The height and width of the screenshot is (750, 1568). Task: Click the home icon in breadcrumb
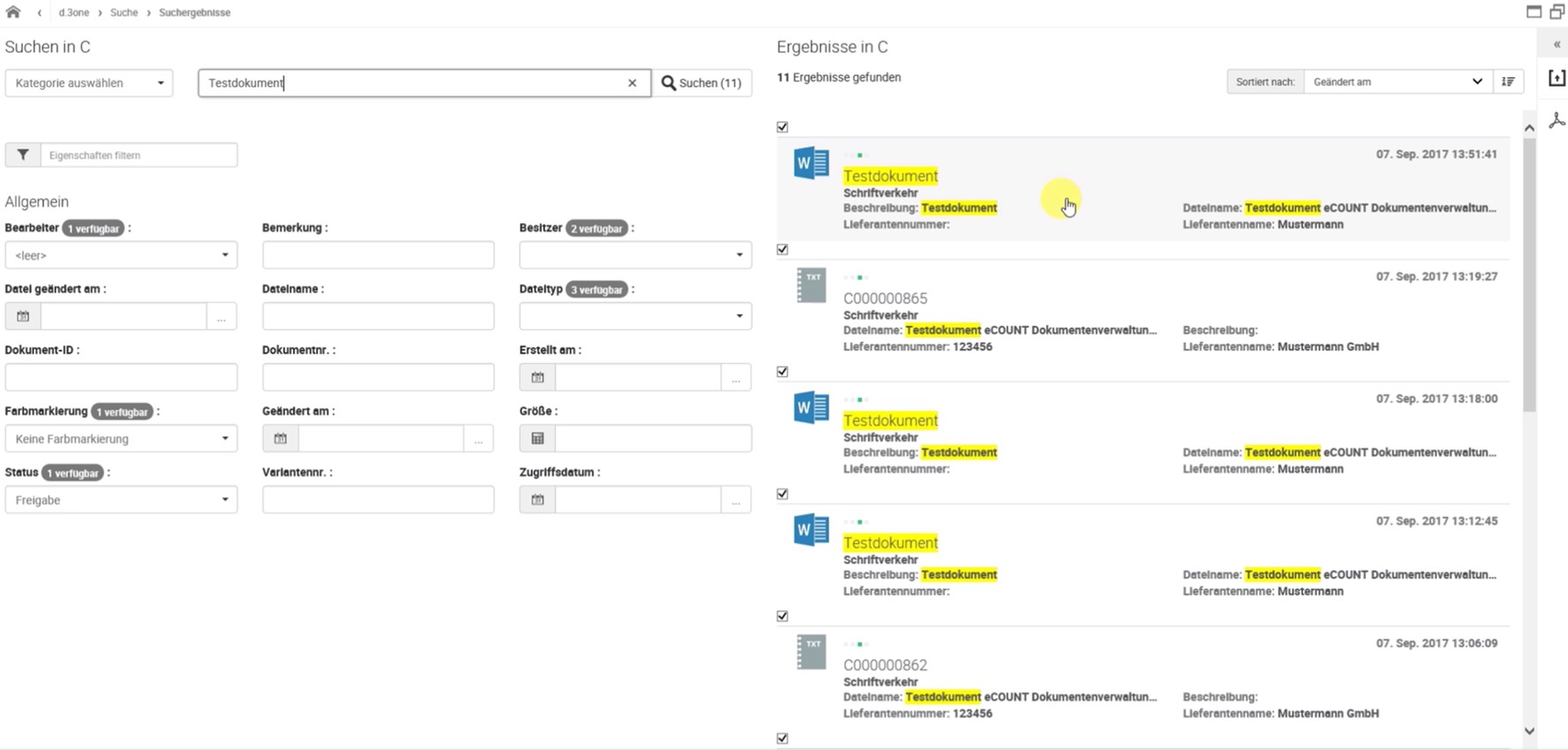(13, 12)
